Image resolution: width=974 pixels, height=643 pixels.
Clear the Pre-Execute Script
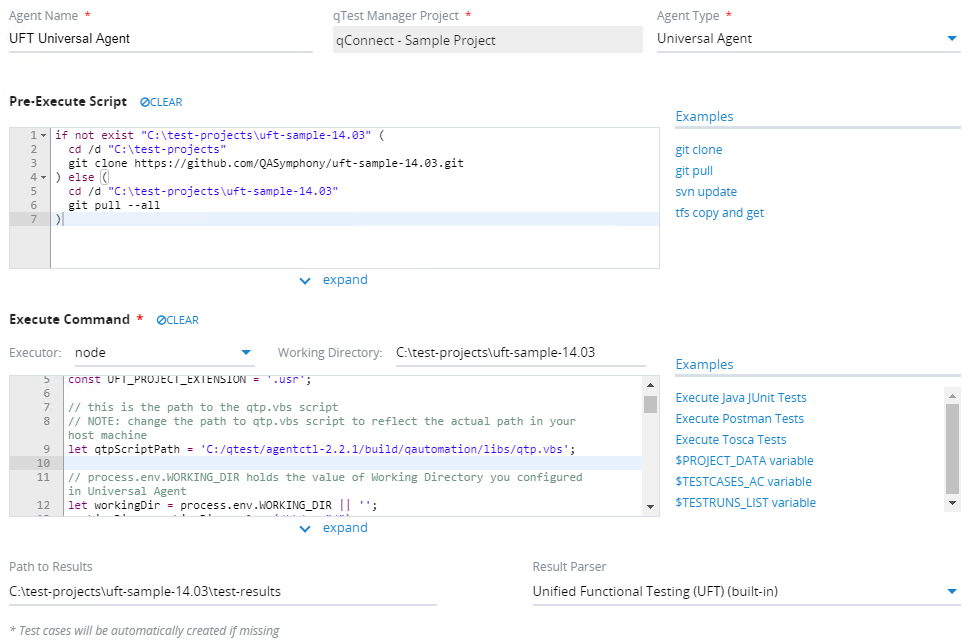161,102
